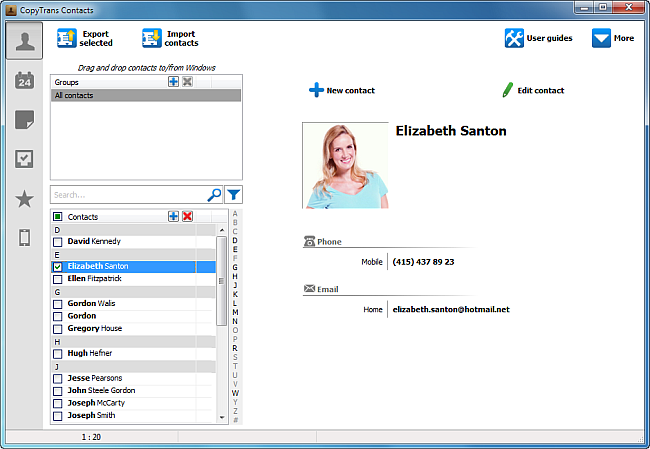Check the Joseph McCarty checkbox
Image resolution: width=650 pixels, height=449 pixels.
tap(58, 403)
